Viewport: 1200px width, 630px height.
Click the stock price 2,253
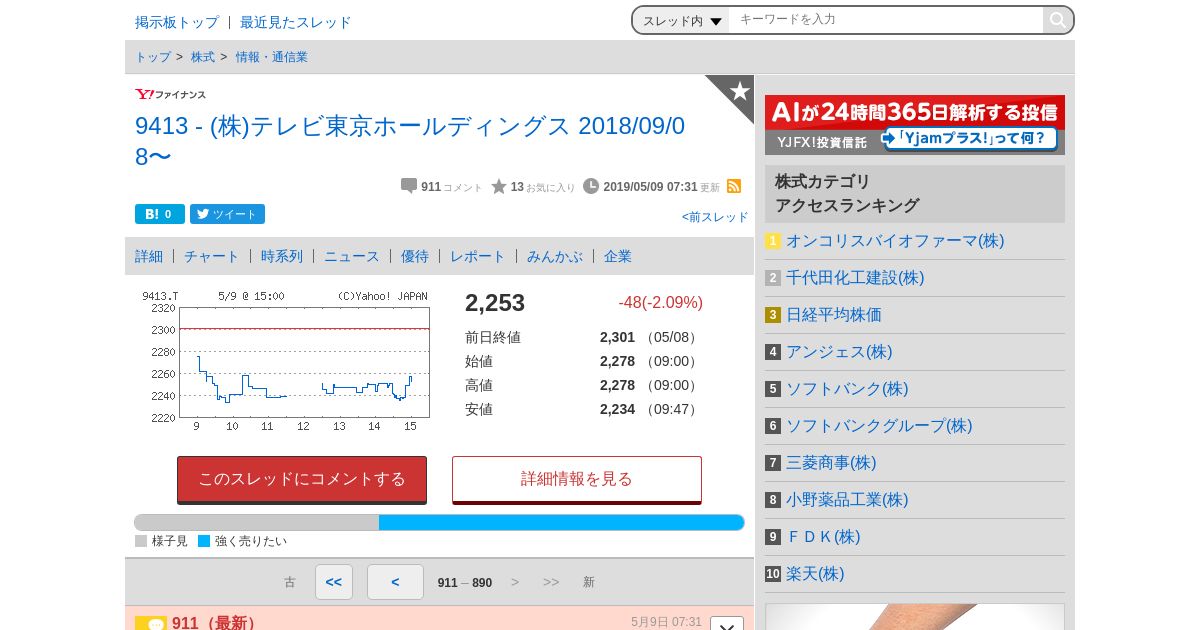click(x=495, y=303)
